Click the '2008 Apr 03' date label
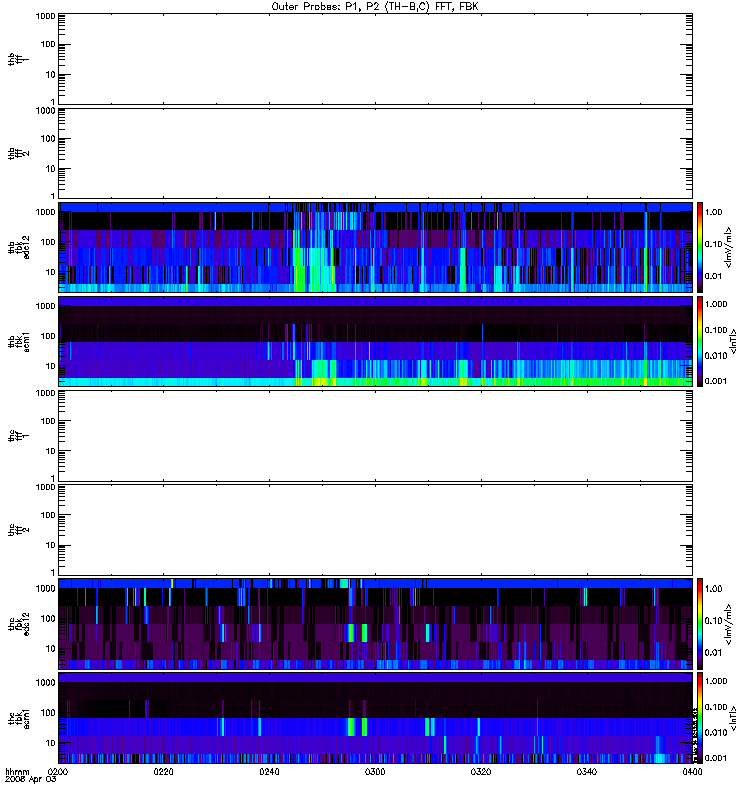This screenshot has height=800, width=750. (x=30, y=779)
